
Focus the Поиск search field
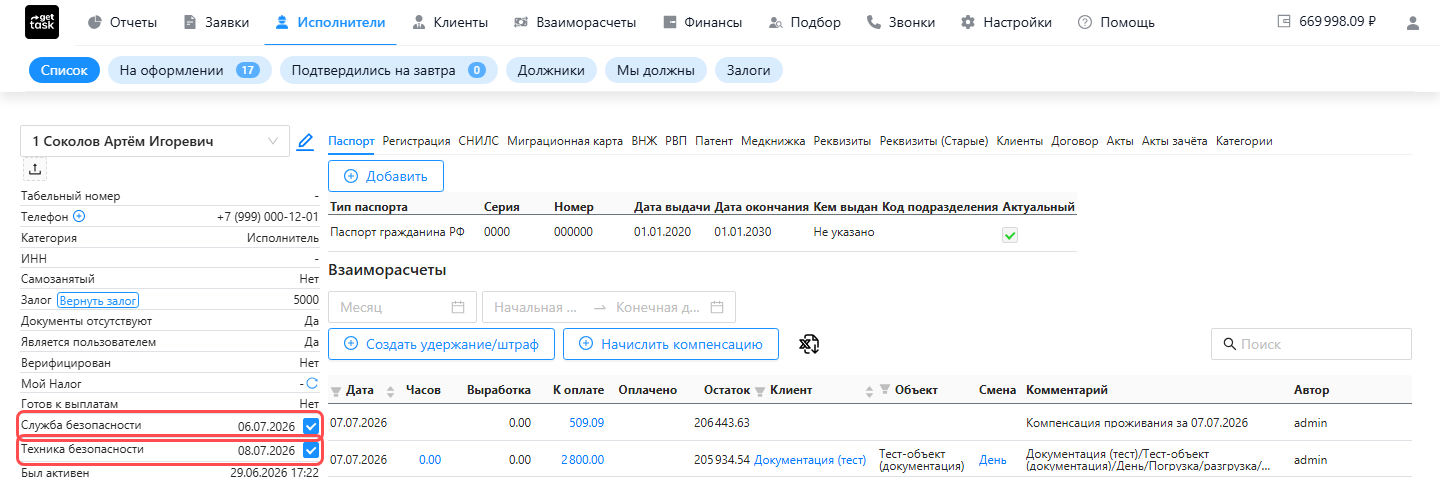[x=1311, y=344]
